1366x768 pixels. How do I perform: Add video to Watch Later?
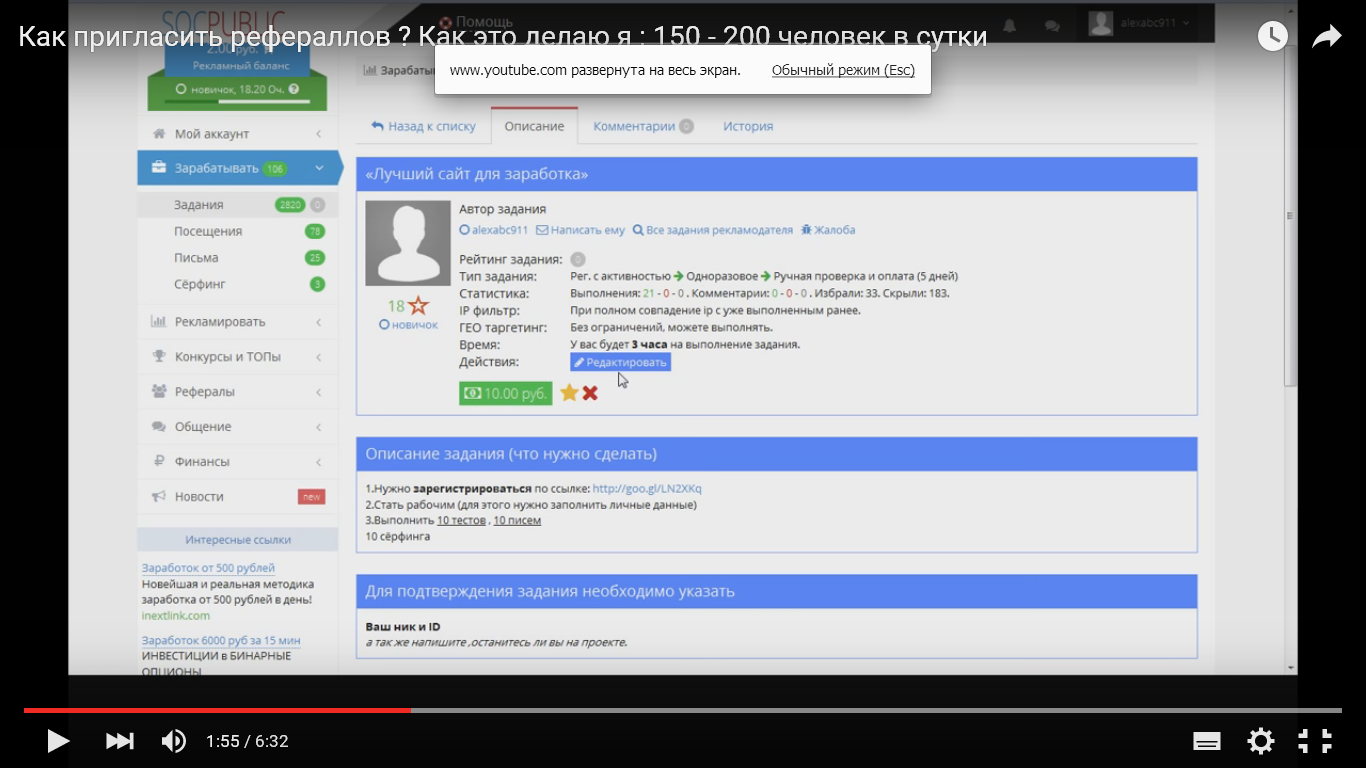[x=1273, y=37]
